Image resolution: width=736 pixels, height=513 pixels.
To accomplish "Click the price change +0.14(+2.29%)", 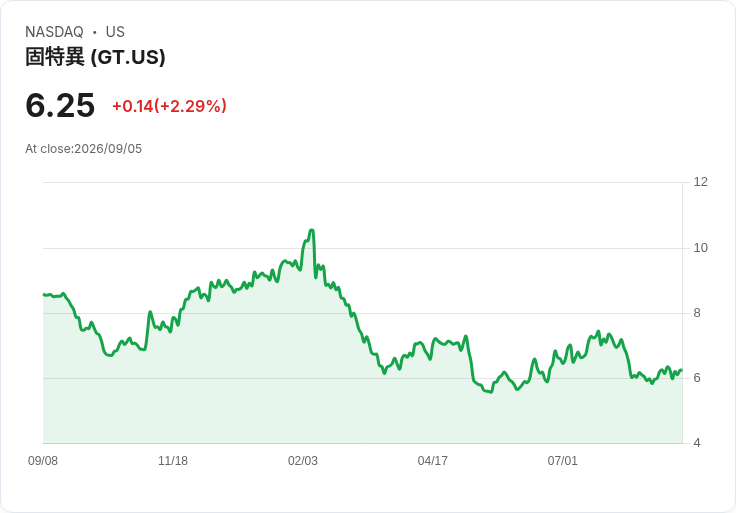I will (169, 106).
